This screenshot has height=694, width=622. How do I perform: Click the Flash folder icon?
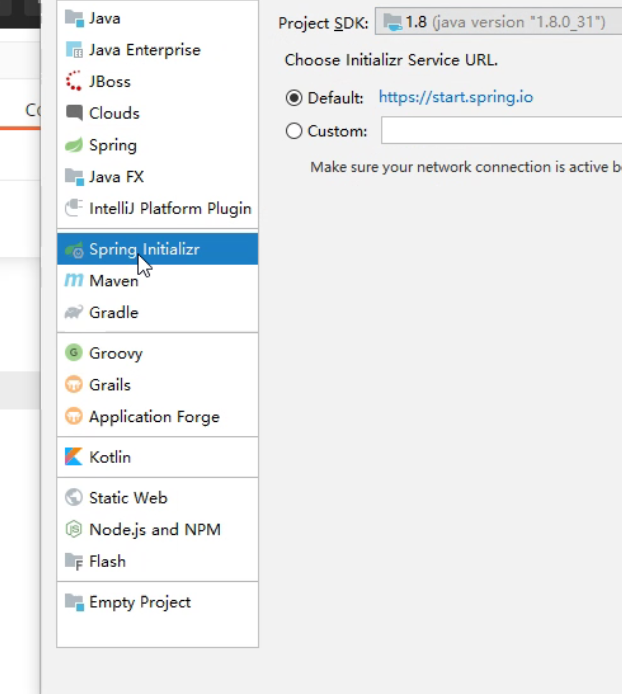click(74, 561)
